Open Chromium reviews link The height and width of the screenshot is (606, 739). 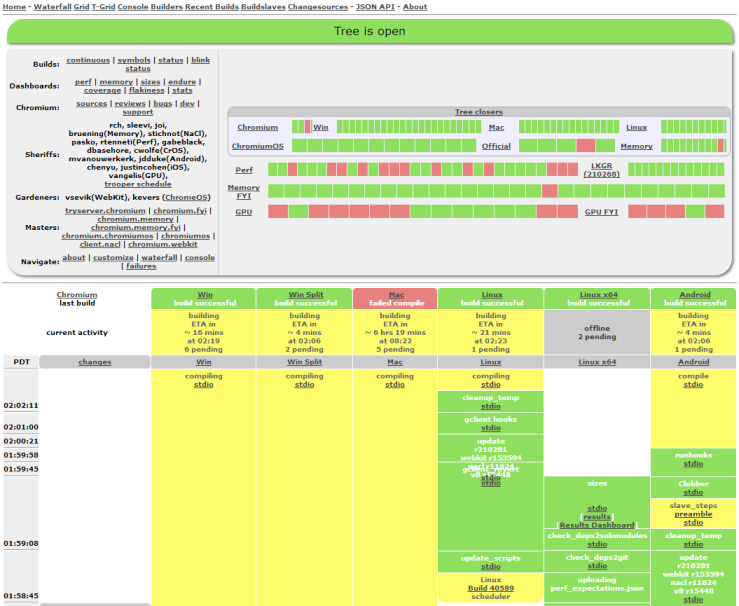point(130,103)
